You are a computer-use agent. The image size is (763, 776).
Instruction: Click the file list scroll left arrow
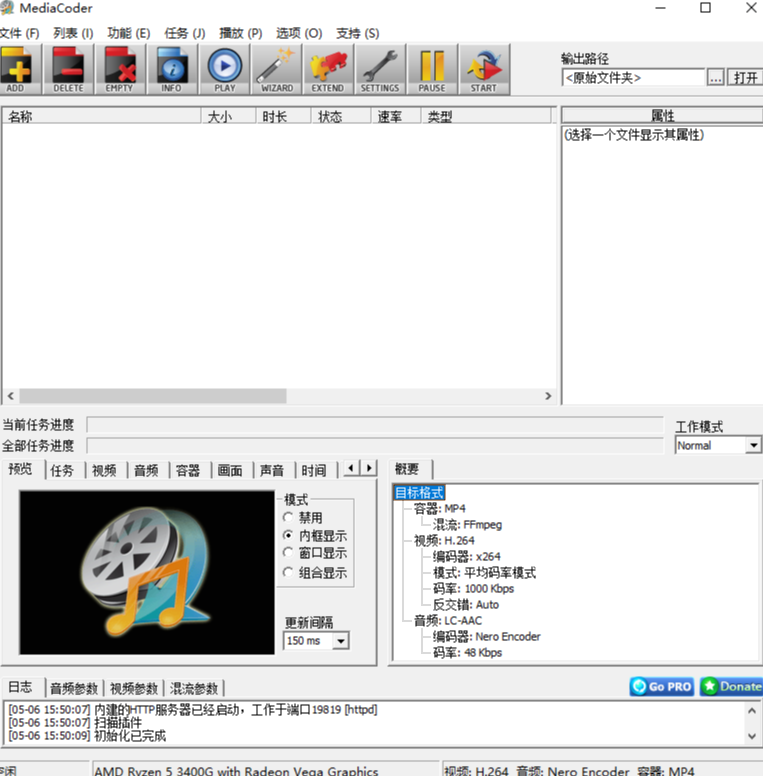click(10, 396)
